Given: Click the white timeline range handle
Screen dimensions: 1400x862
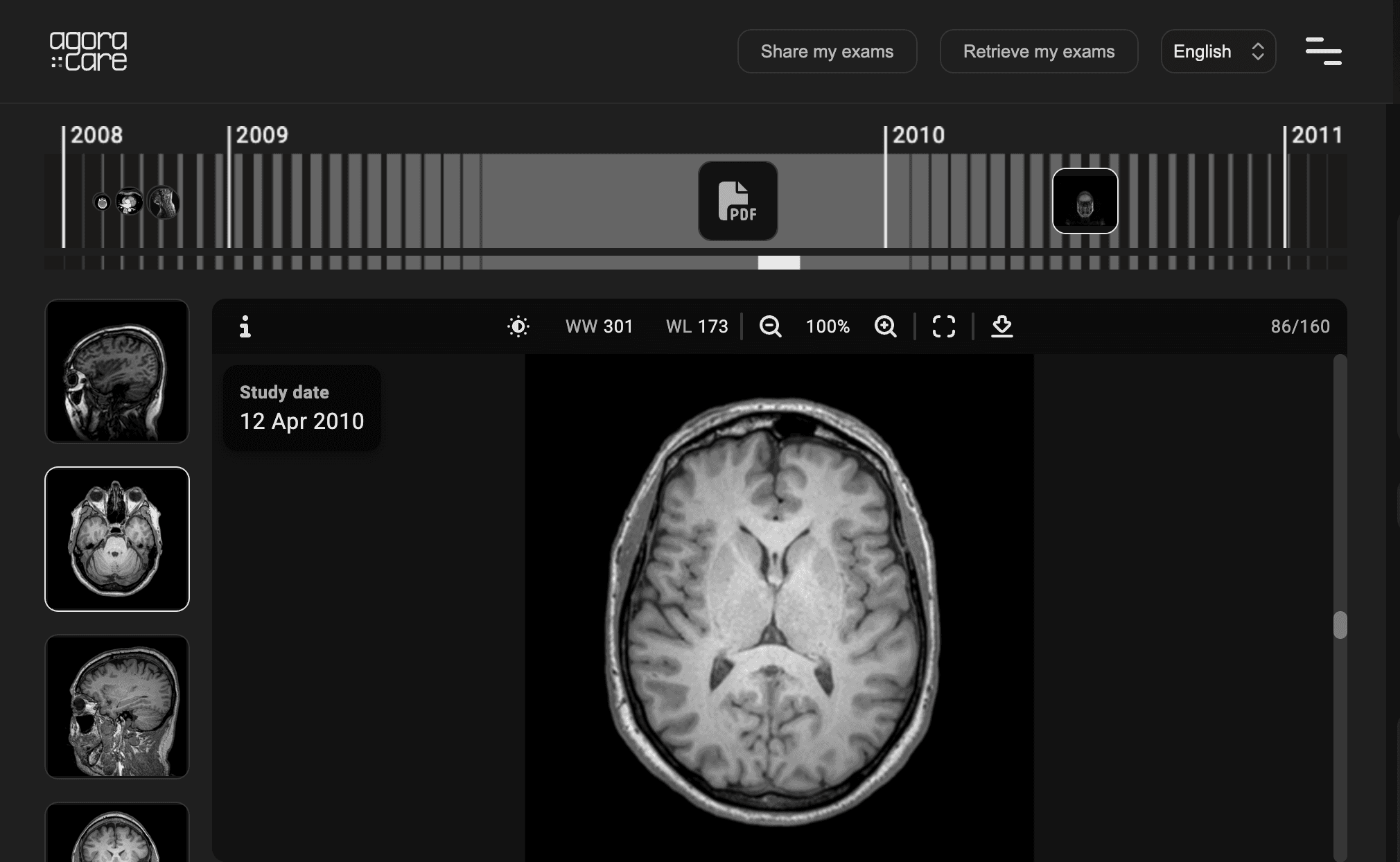Looking at the screenshot, I should [778, 263].
